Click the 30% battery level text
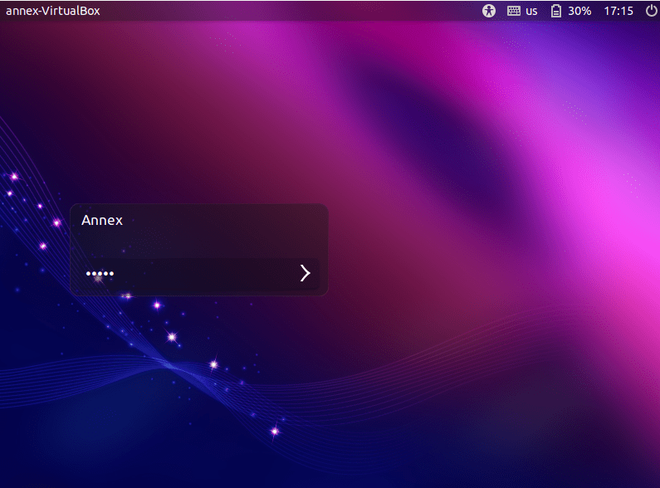The height and width of the screenshot is (488, 660). point(580,11)
